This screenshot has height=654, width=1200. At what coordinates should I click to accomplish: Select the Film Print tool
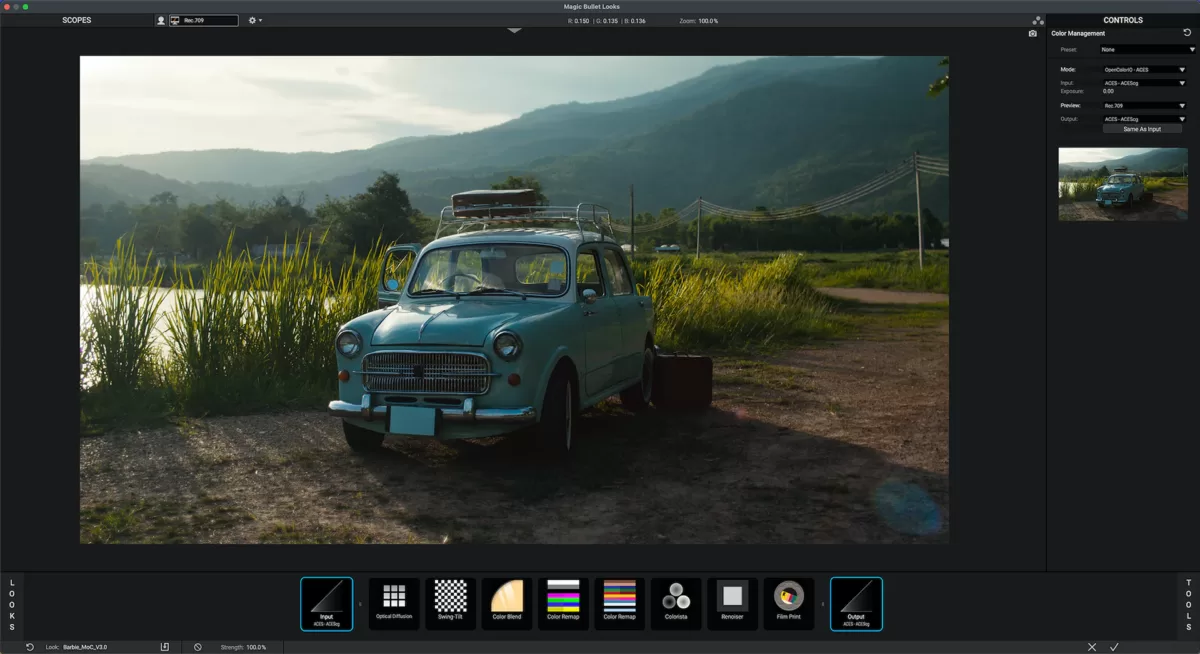pyautogui.click(x=789, y=604)
